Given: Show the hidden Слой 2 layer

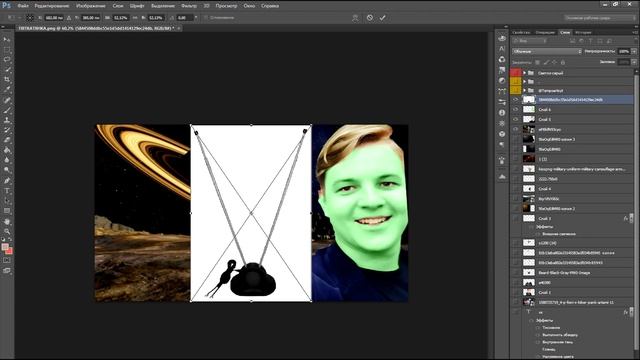Looking at the screenshot, I should click(516, 292).
